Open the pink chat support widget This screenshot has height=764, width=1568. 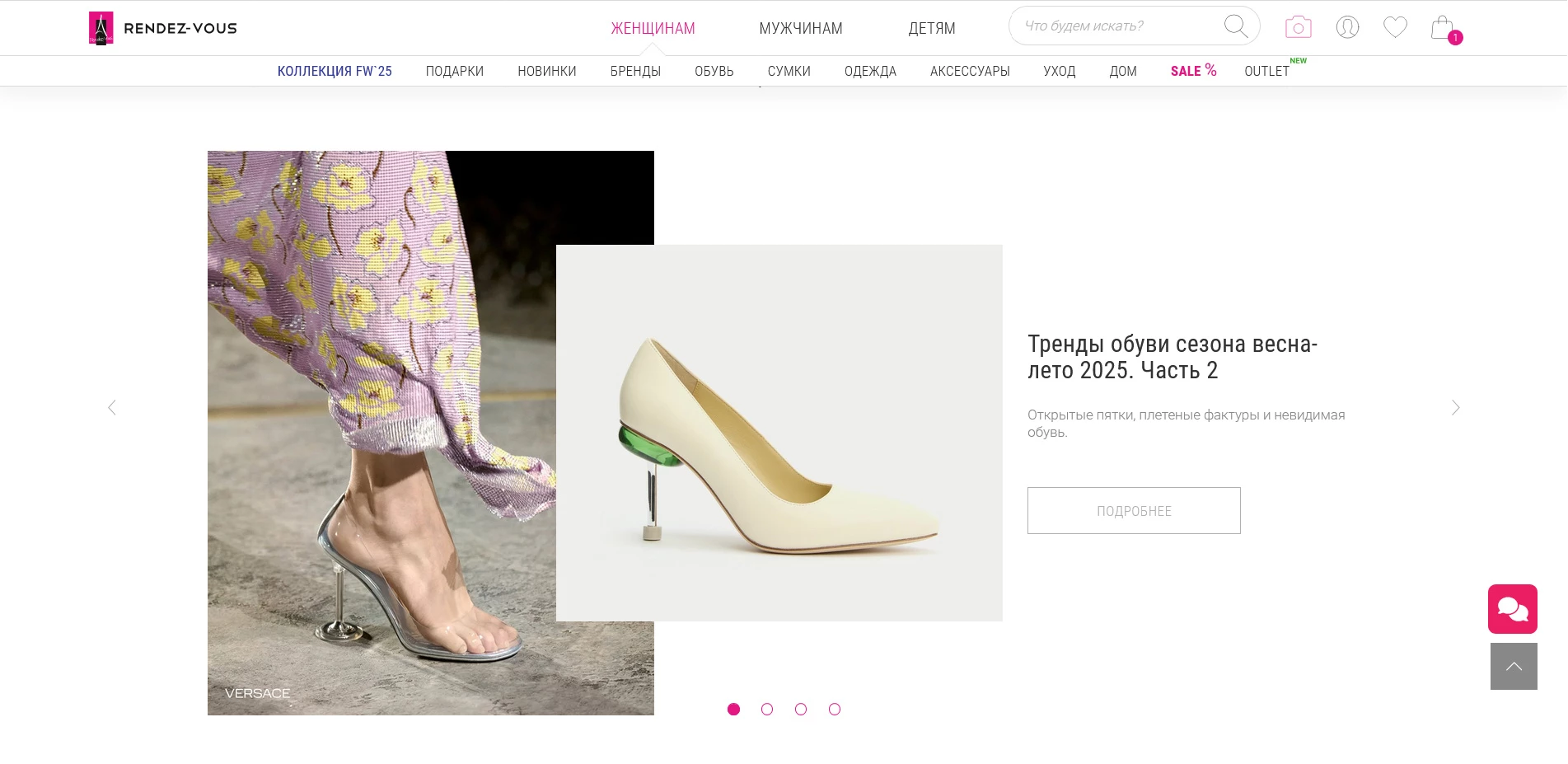(x=1512, y=609)
